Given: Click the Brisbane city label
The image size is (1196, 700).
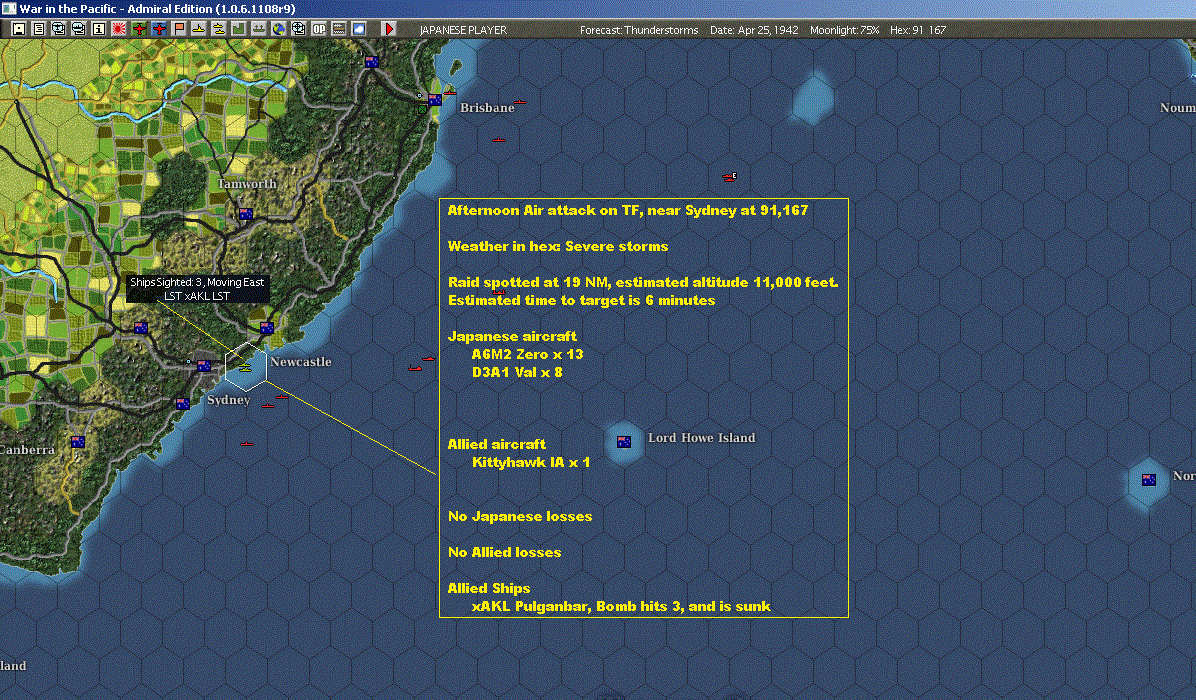Looking at the screenshot, I should click(487, 108).
